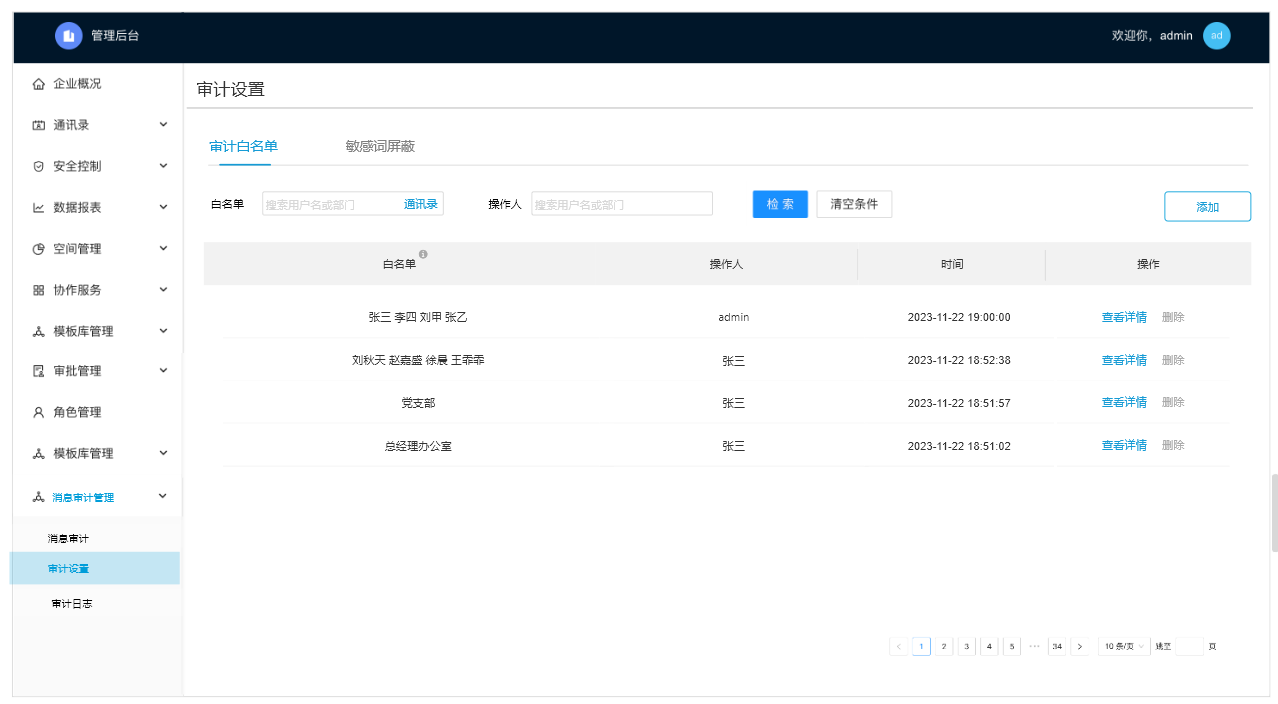Screen dimensions: 1278x704
Task: Click the 企业概况 home icon
Action: pos(39,84)
